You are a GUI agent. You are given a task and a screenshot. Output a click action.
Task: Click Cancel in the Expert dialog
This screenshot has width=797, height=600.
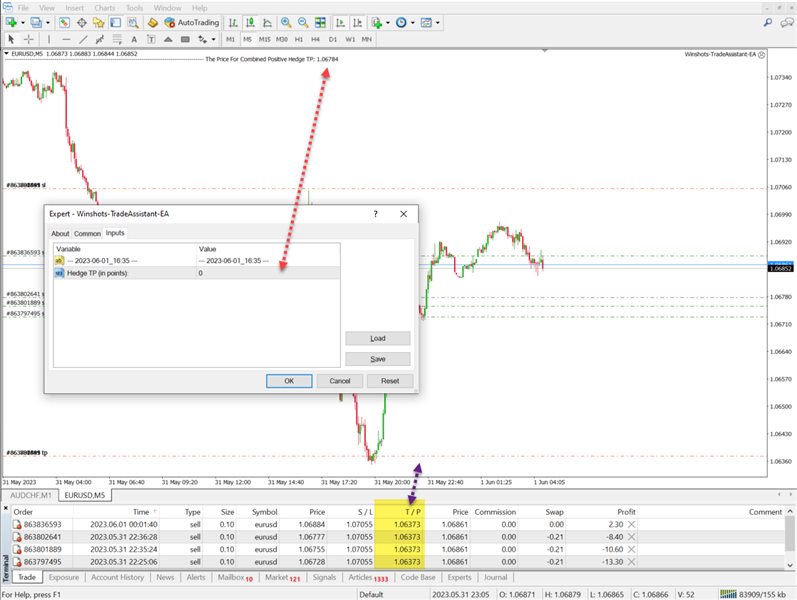(x=340, y=381)
